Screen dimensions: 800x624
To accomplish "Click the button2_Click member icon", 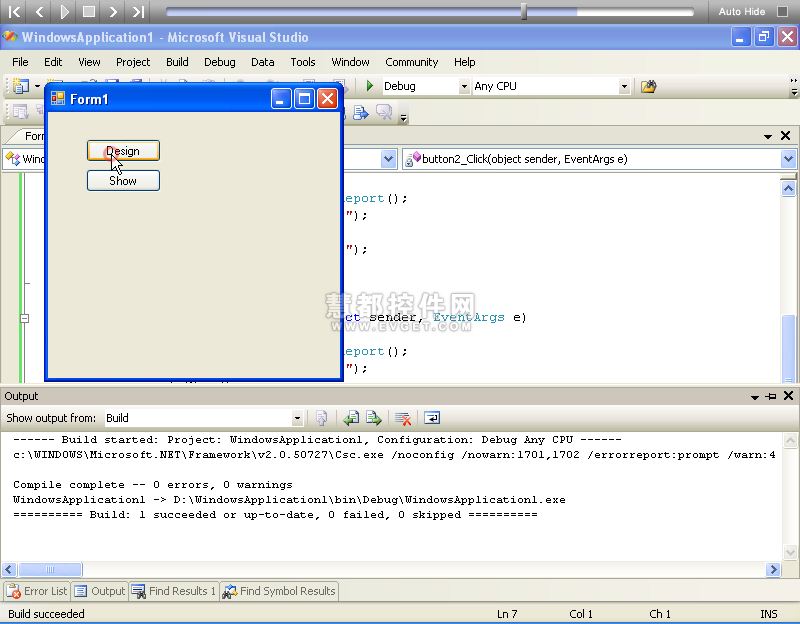I will click(413, 159).
